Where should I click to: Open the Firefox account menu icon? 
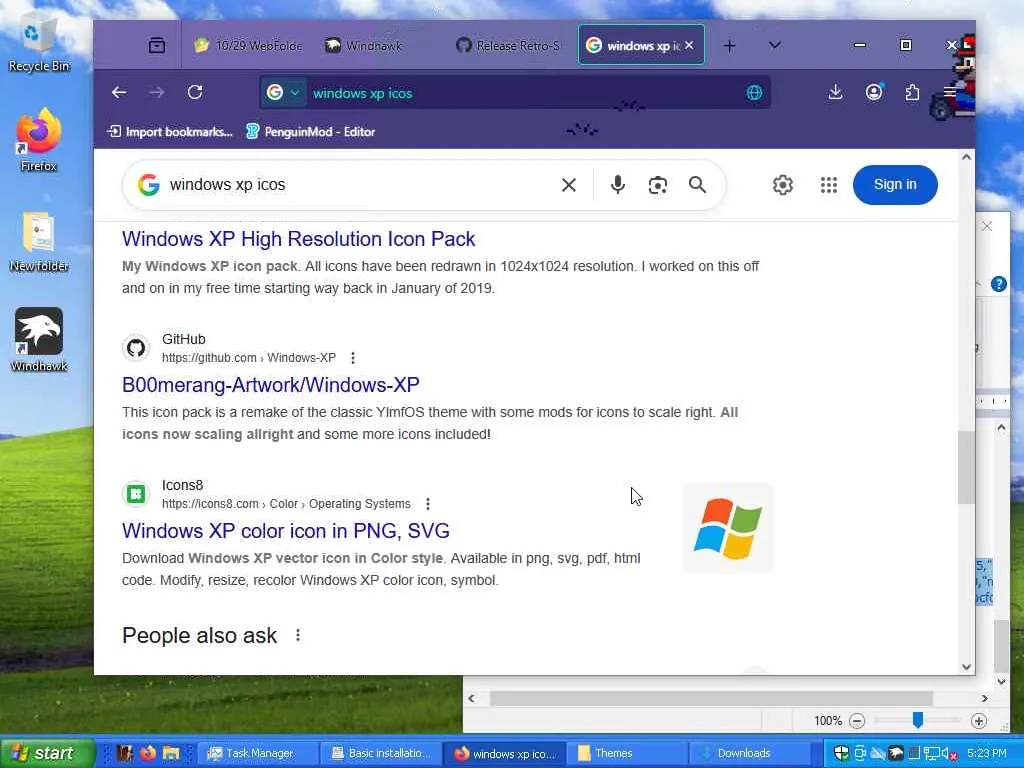[874, 92]
